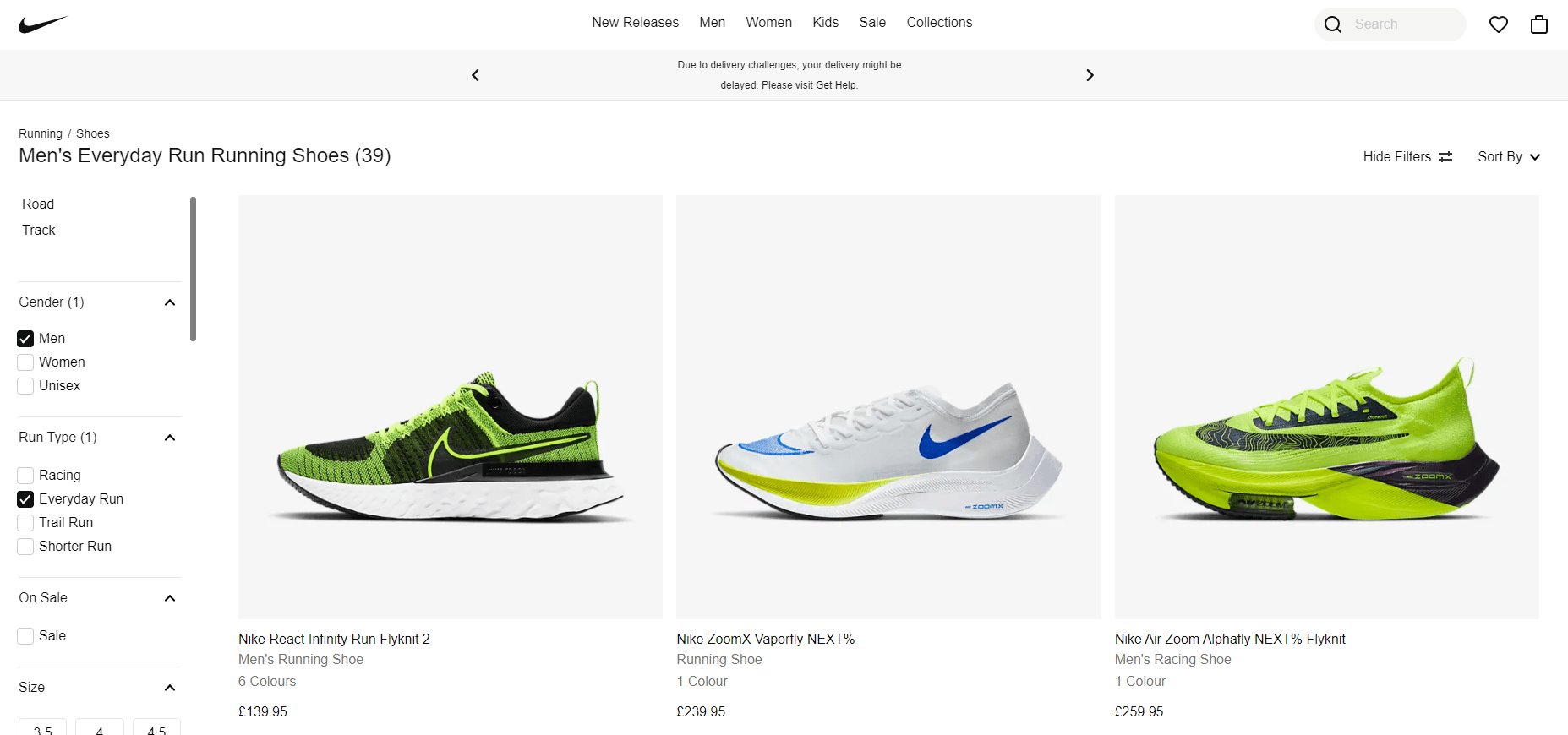
Task: Click the Nike swoosh logo
Action: click(43, 24)
